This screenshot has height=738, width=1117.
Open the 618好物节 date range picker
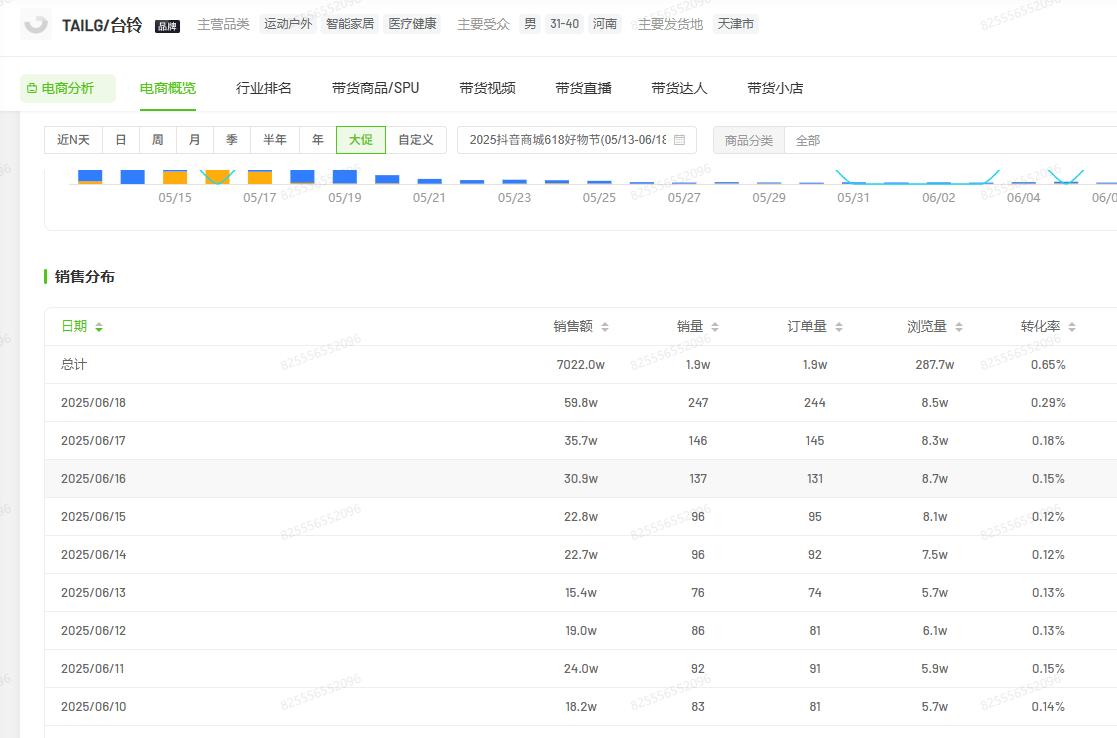pos(568,140)
